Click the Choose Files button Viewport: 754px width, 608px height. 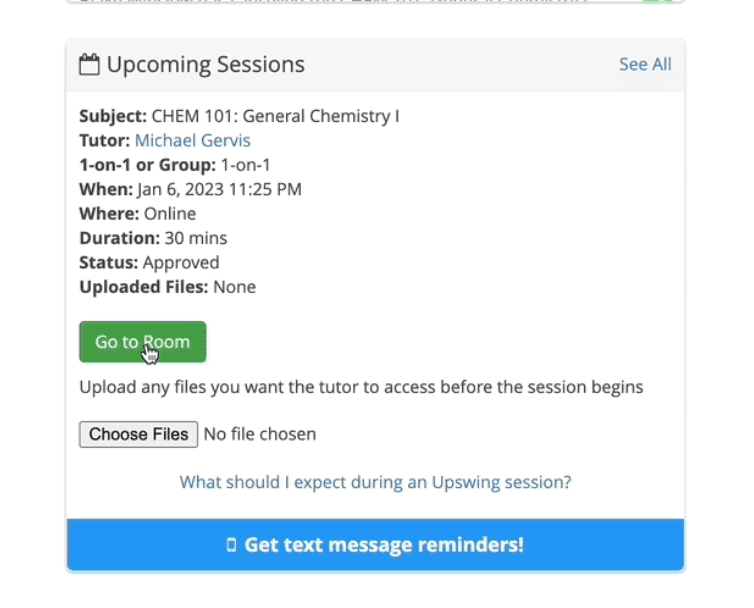(x=138, y=434)
